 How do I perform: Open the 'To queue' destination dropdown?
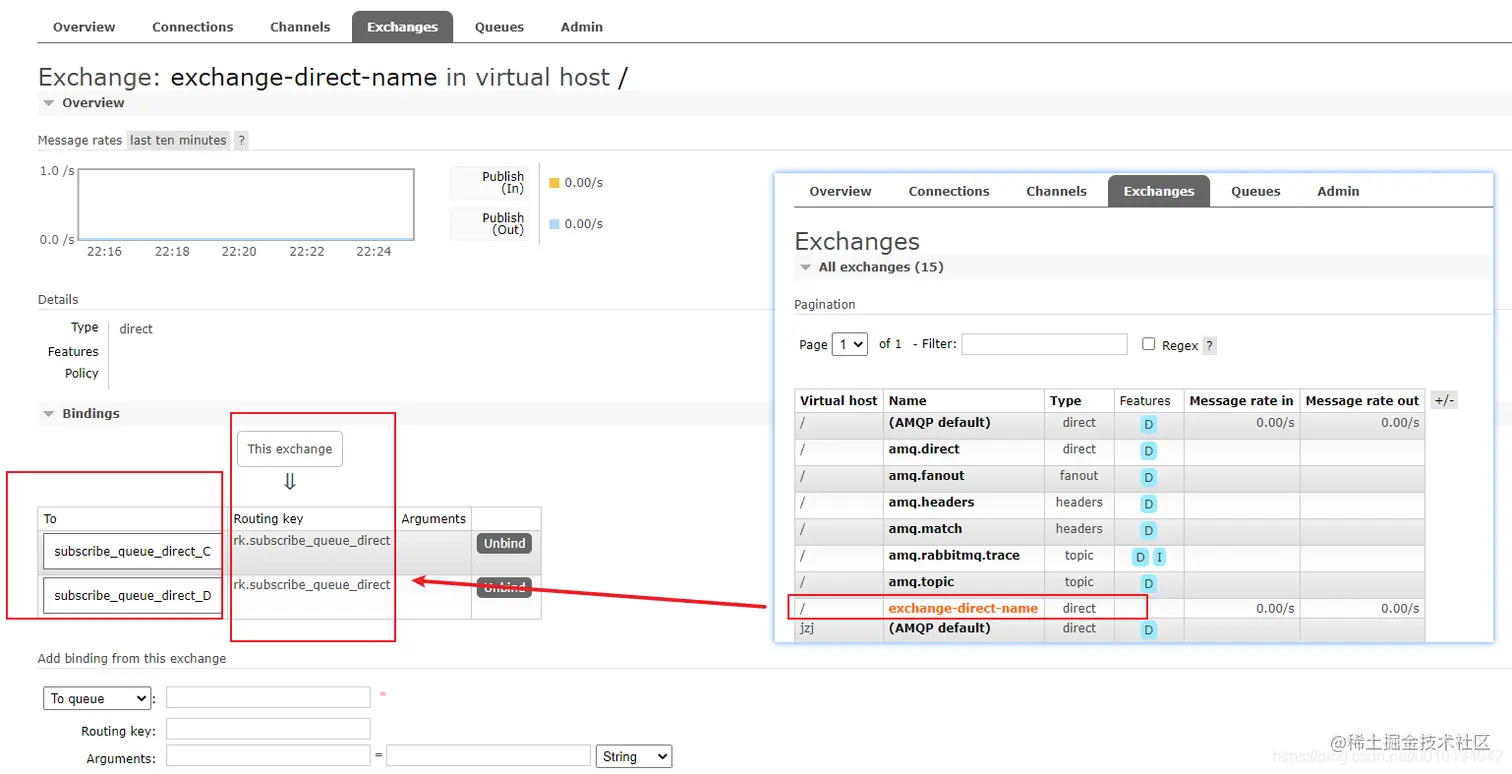coord(97,698)
